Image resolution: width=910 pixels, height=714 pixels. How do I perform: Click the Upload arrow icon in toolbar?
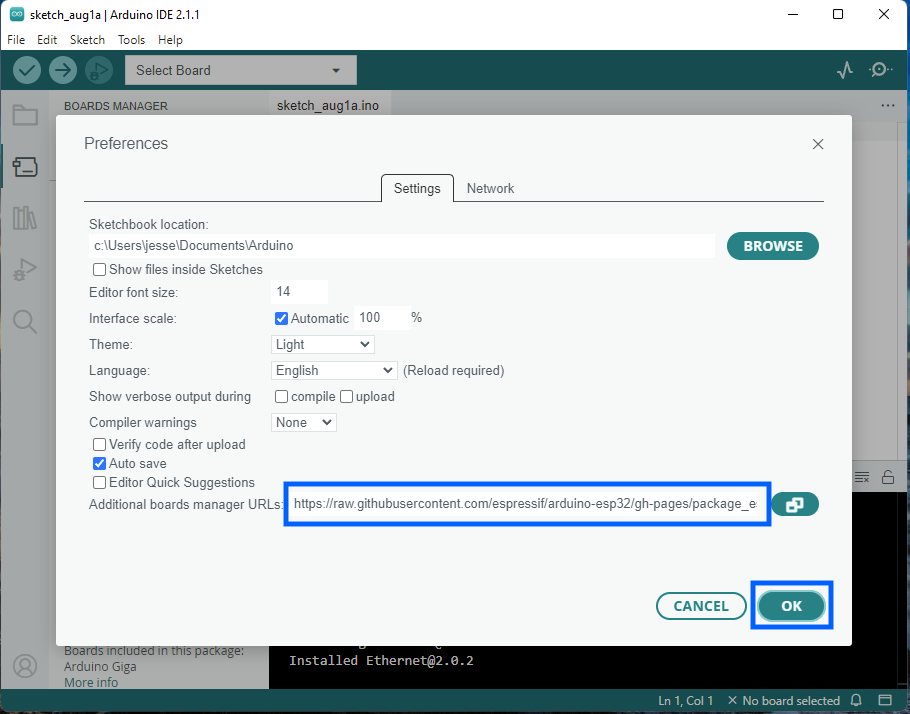[63, 70]
